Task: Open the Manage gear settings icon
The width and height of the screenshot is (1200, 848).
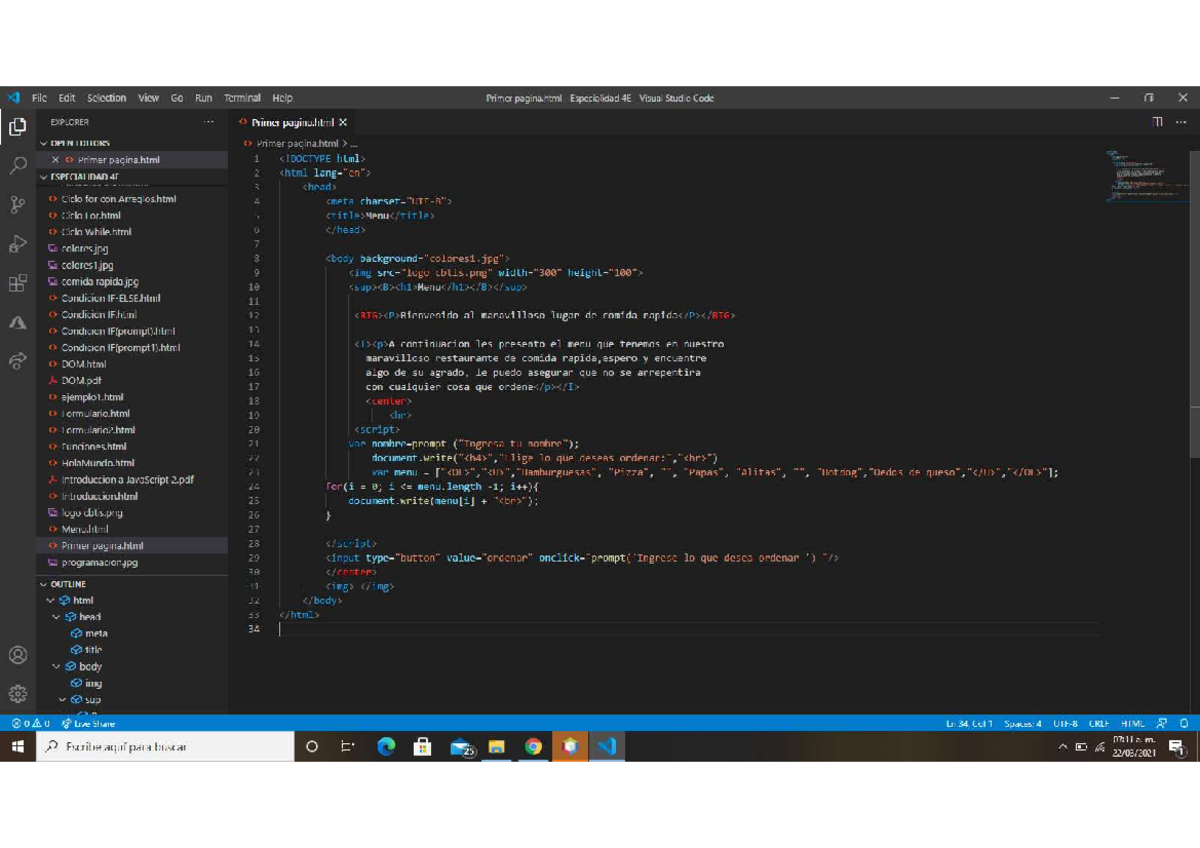Action: pos(17,694)
